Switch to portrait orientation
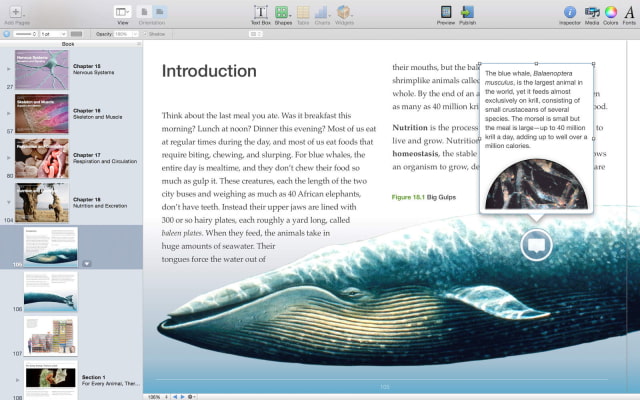The height and width of the screenshot is (400, 640). click(145, 12)
